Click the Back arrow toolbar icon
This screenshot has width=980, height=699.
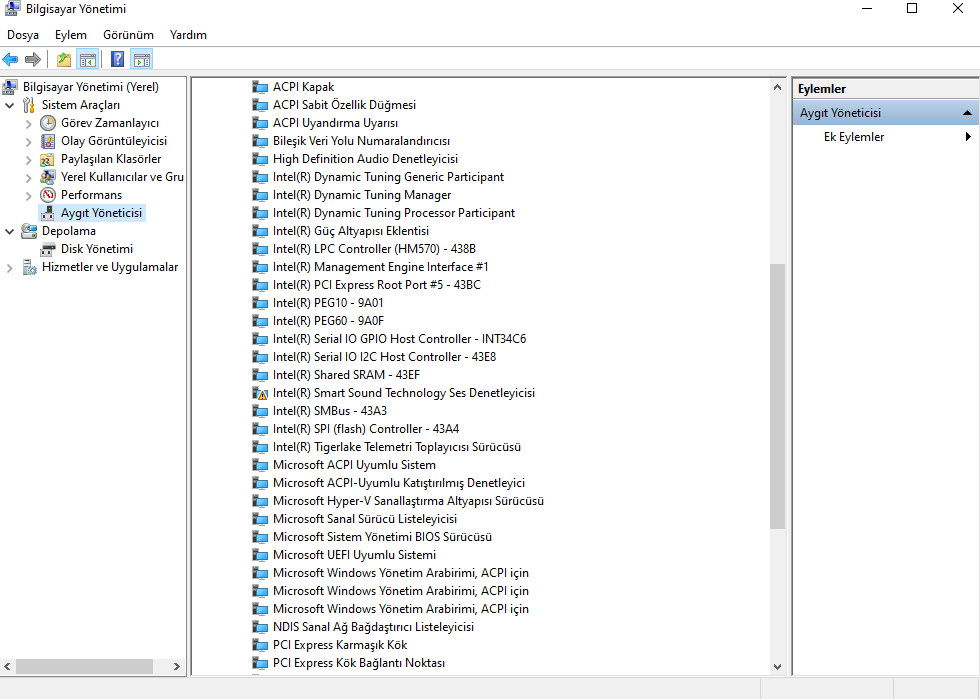(10, 59)
